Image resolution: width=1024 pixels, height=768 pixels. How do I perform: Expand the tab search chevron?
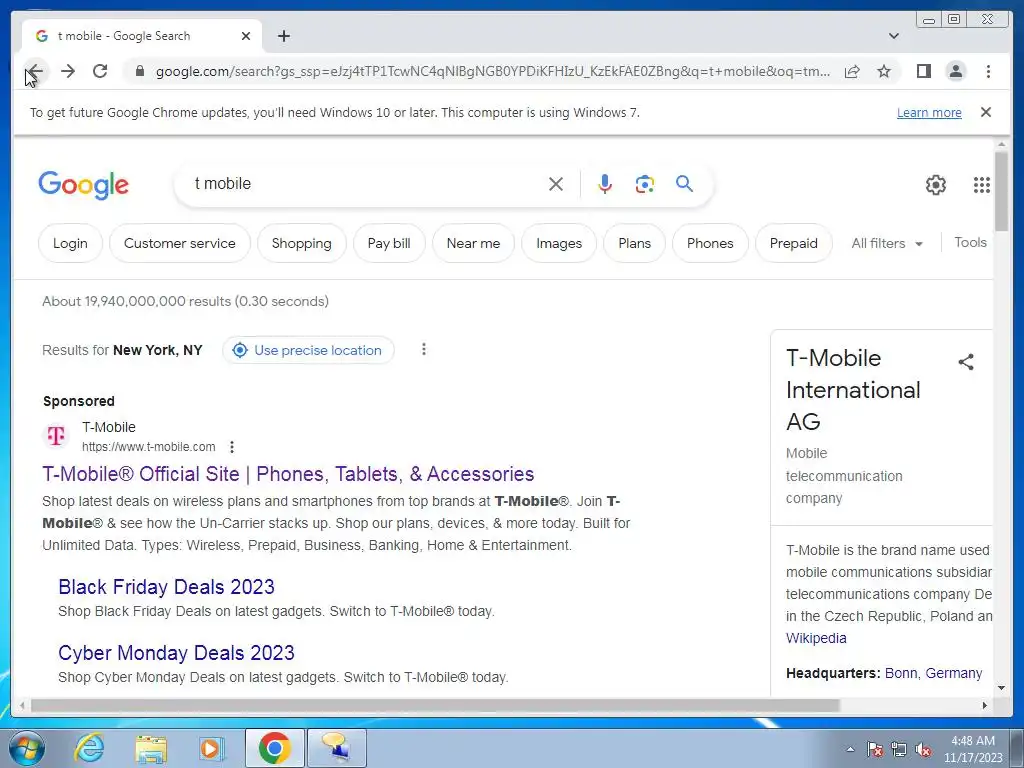[894, 36]
